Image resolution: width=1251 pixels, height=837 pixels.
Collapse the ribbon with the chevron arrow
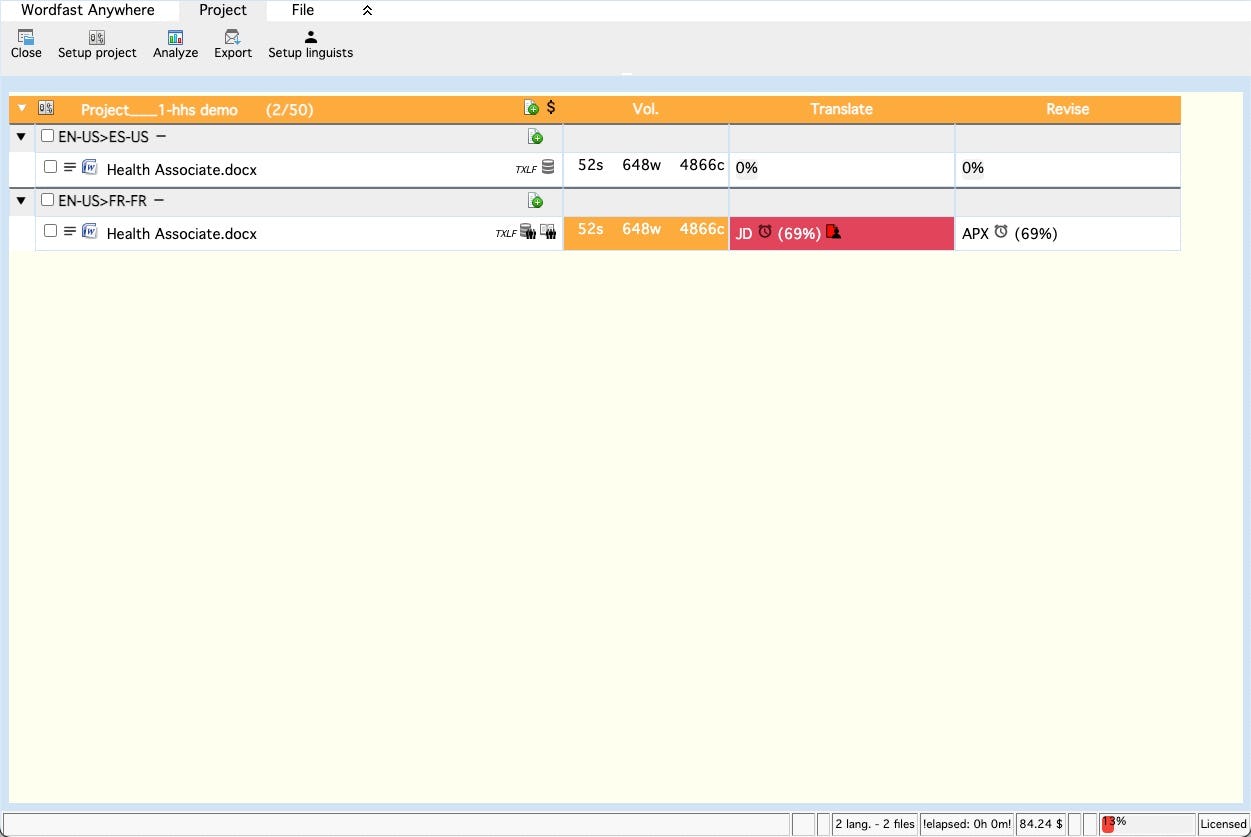point(367,10)
